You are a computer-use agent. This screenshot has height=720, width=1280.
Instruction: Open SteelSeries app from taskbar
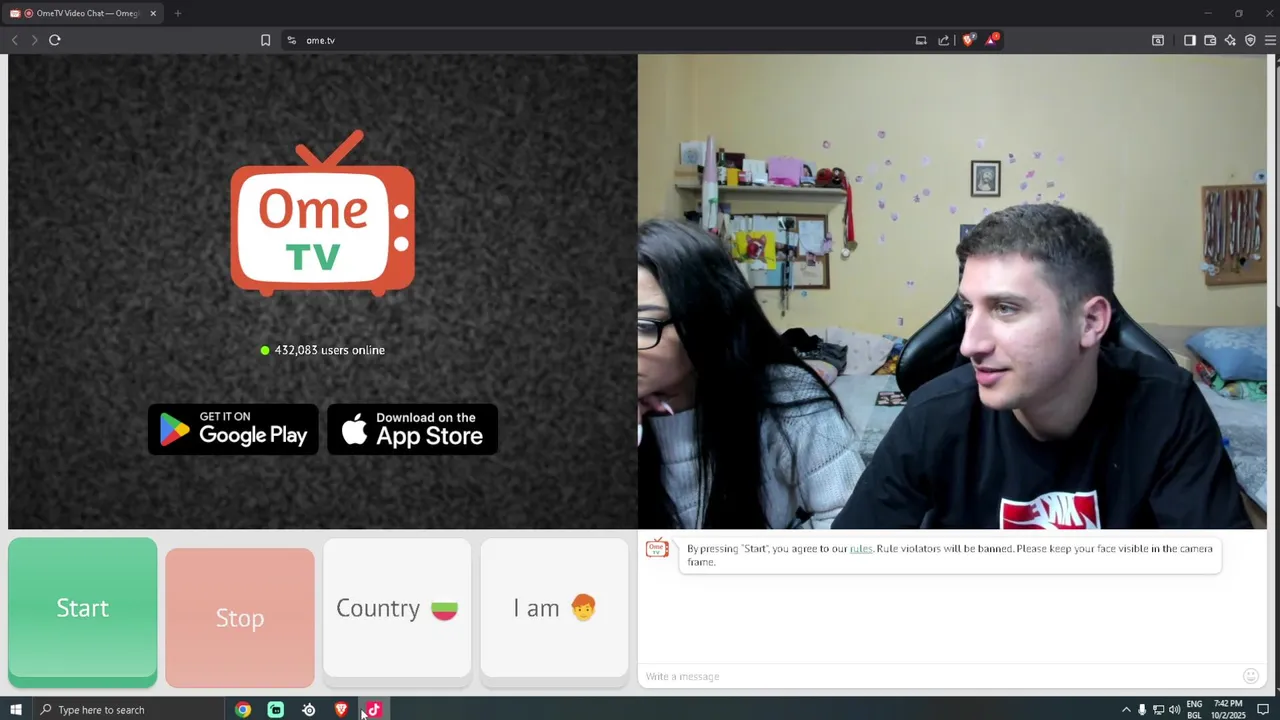tap(309, 710)
